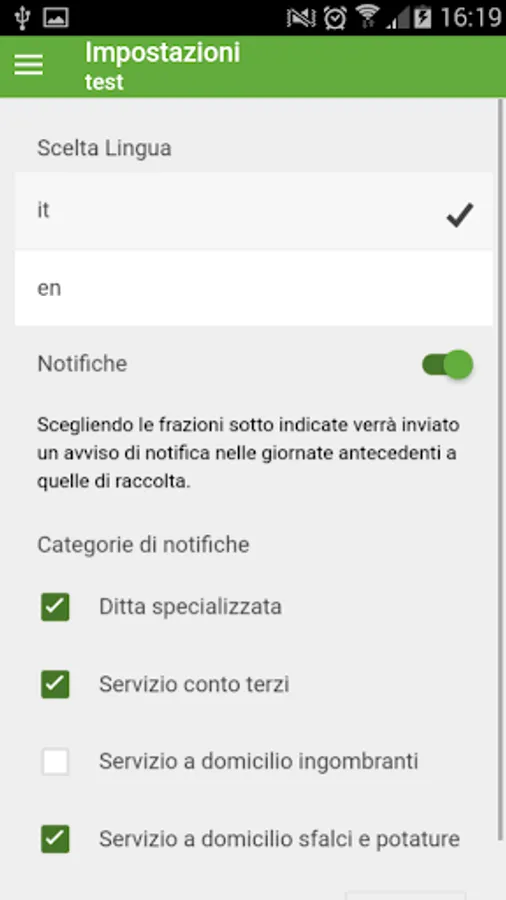This screenshot has width=506, height=900.
Task: Tap the Impostazioni title in header
Action: [x=162, y=53]
